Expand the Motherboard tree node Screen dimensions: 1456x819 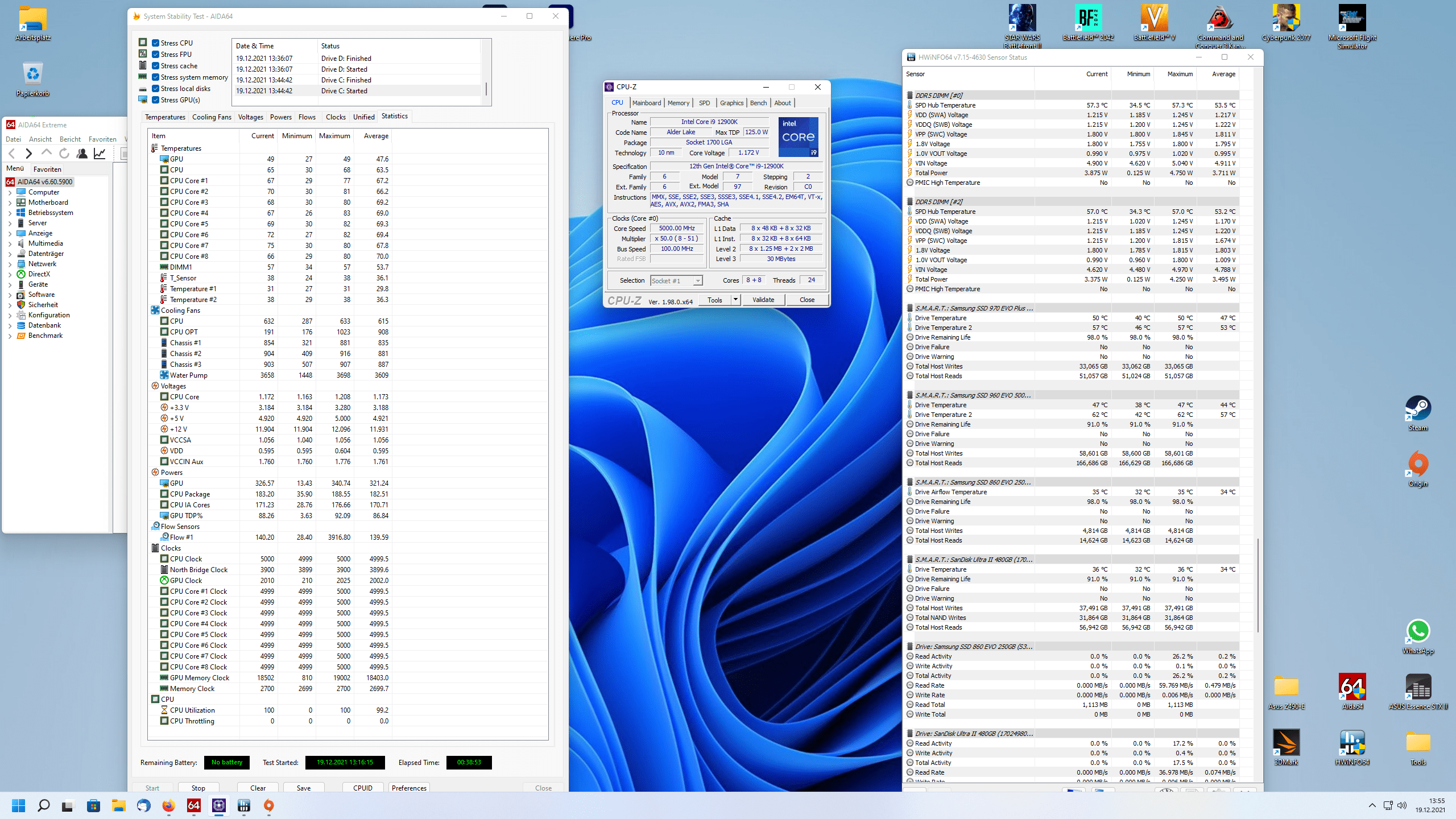[10, 202]
